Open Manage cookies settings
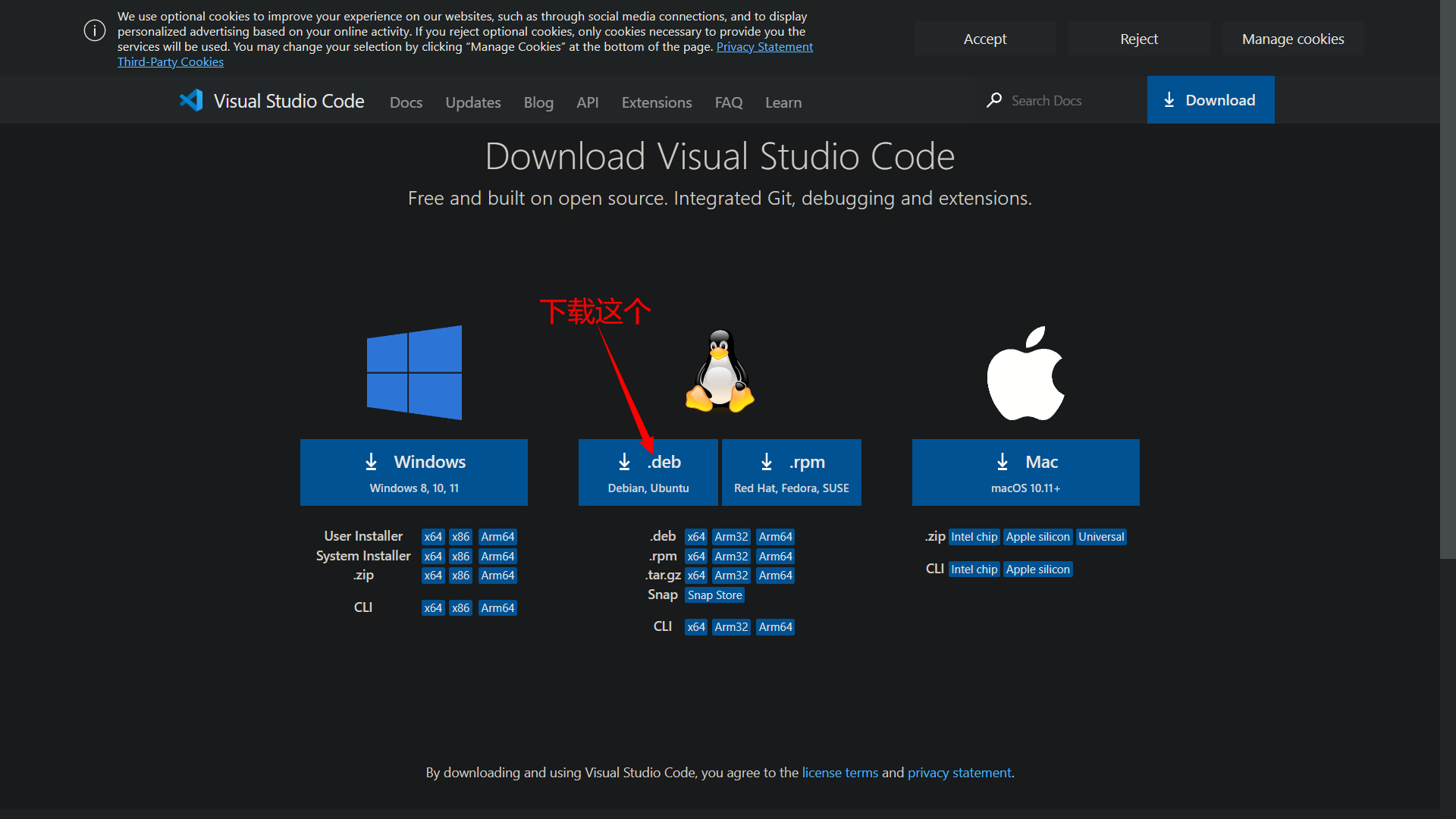The height and width of the screenshot is (819, 1456). 1293,38
